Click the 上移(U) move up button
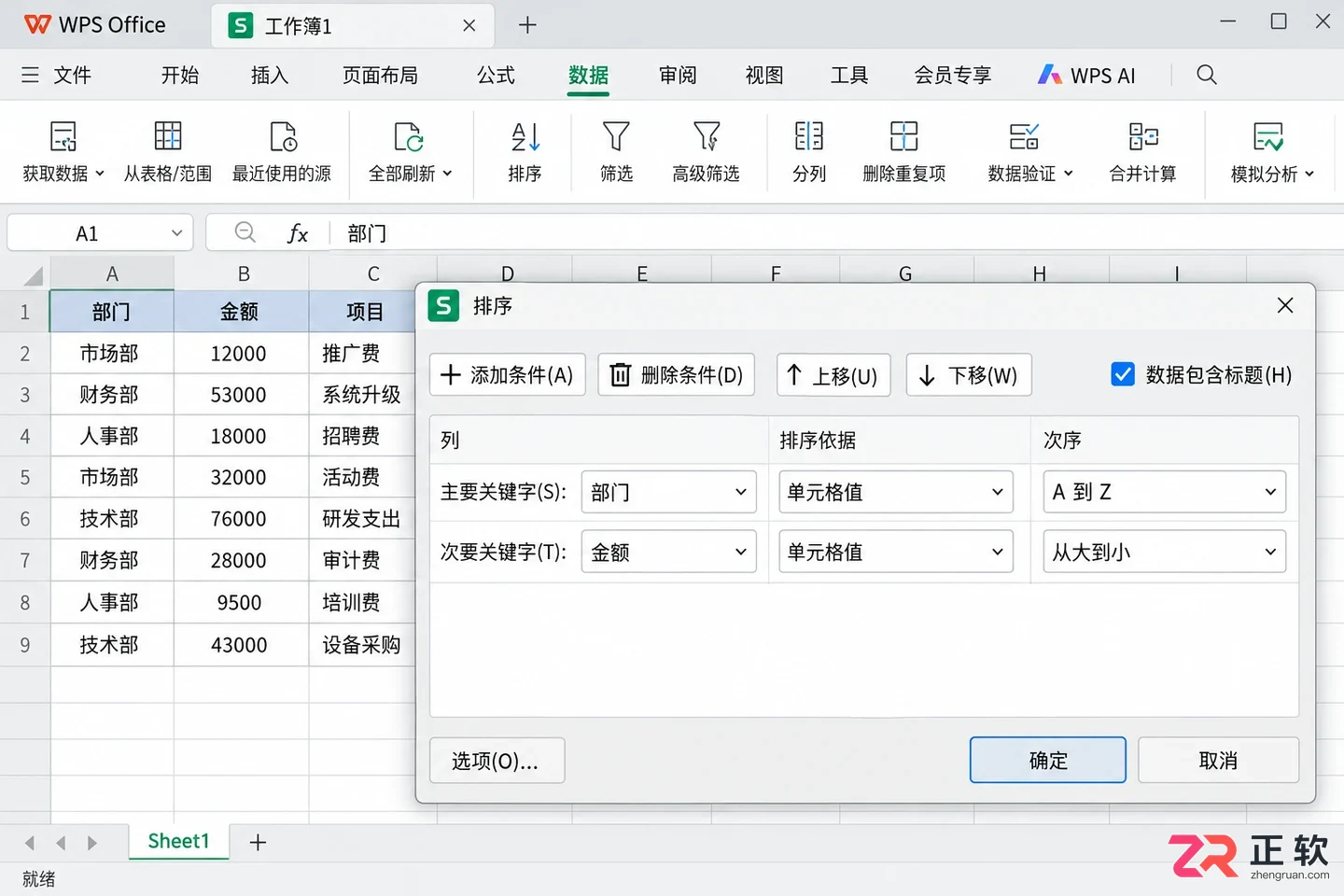 pos(833,374)
